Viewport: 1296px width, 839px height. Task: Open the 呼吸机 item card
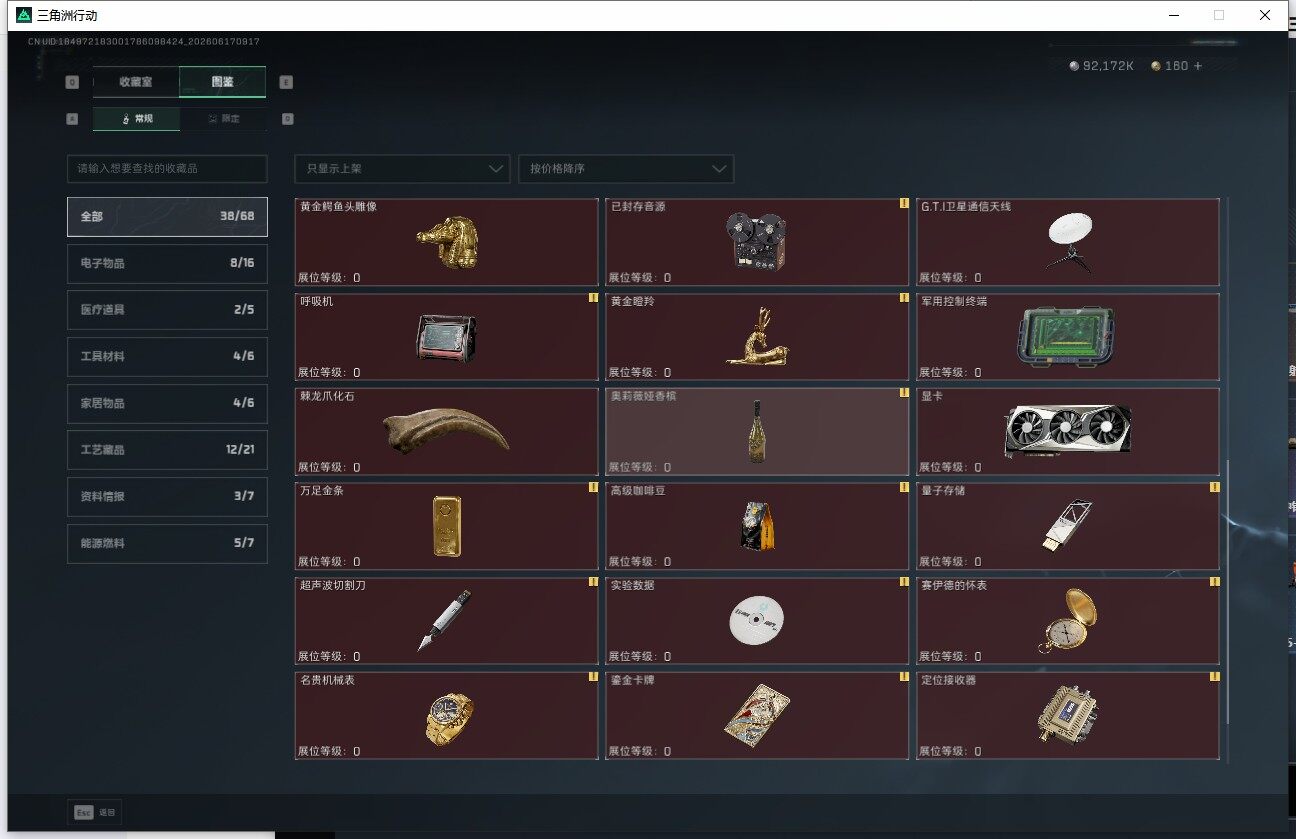click(447, 337)
